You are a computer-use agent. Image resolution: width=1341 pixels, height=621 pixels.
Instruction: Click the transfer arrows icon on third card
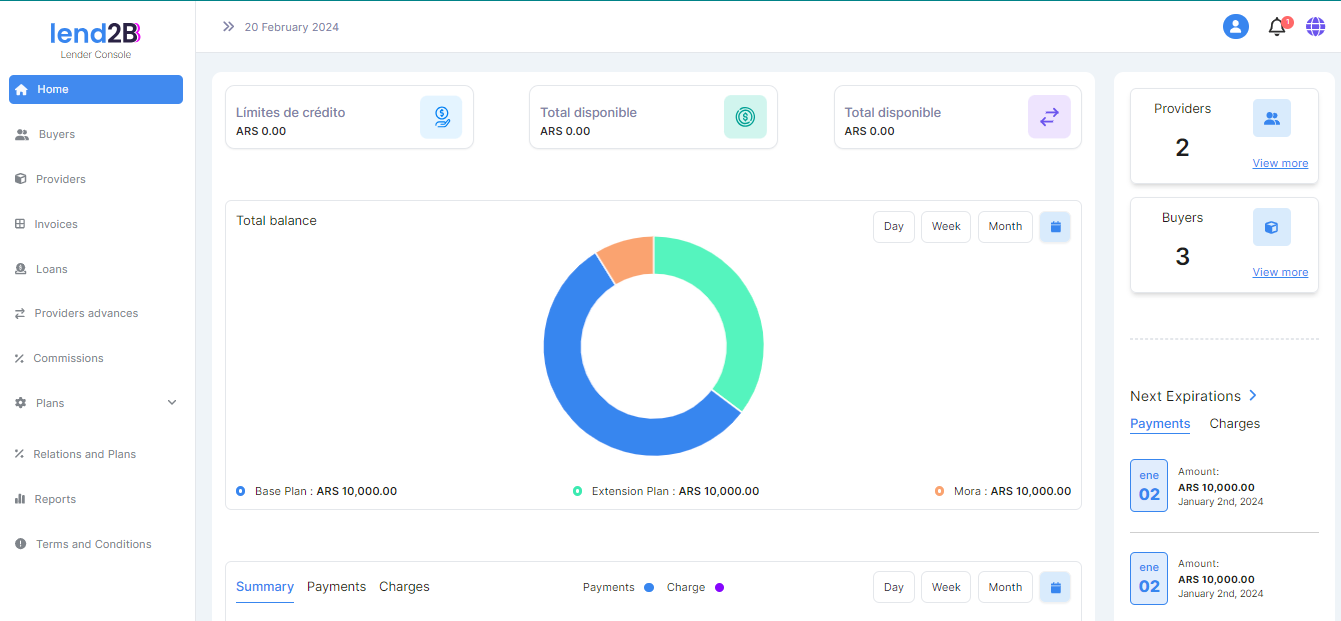point(1049,117)
